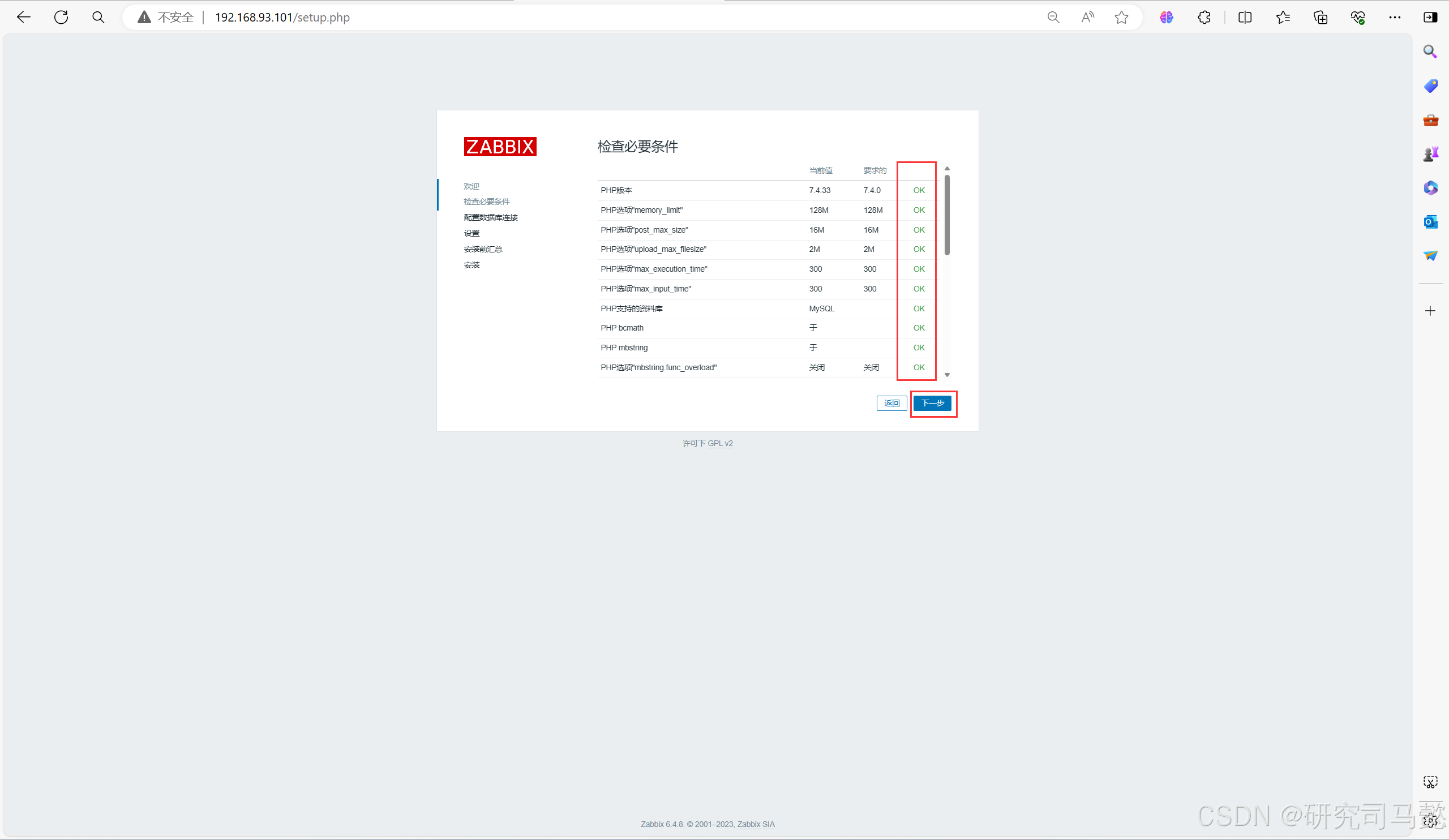Add page to favorites with star icon
Image resolution: width=1449 pixels, height=840 pixels.
pyautogui.click(x=1121, y=17)
